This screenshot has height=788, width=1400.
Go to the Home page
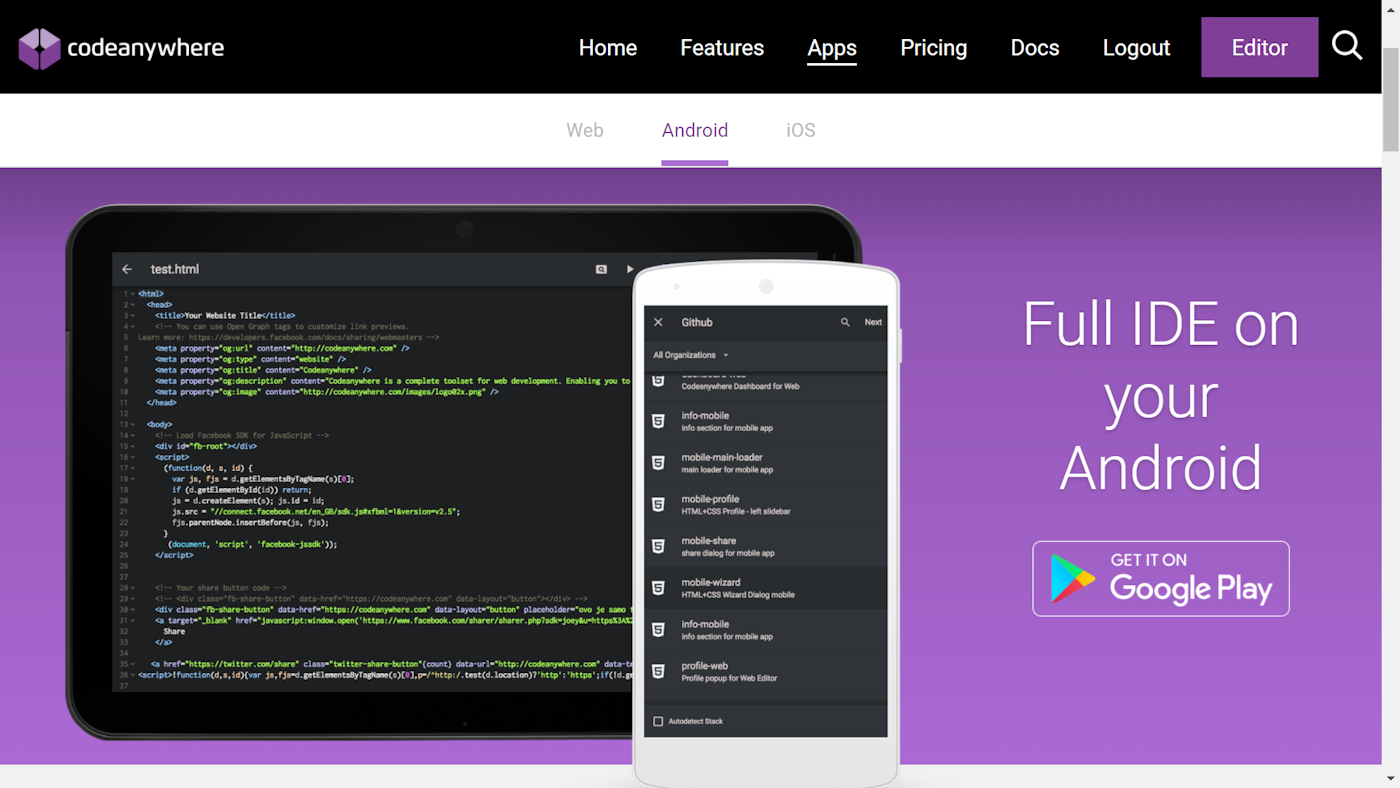tap(608, 47)
